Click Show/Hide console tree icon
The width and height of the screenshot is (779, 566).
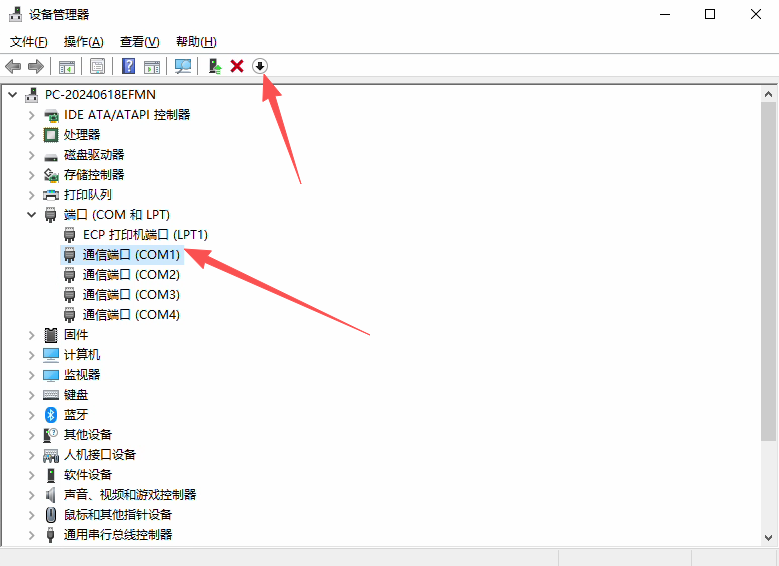(66, 66)
